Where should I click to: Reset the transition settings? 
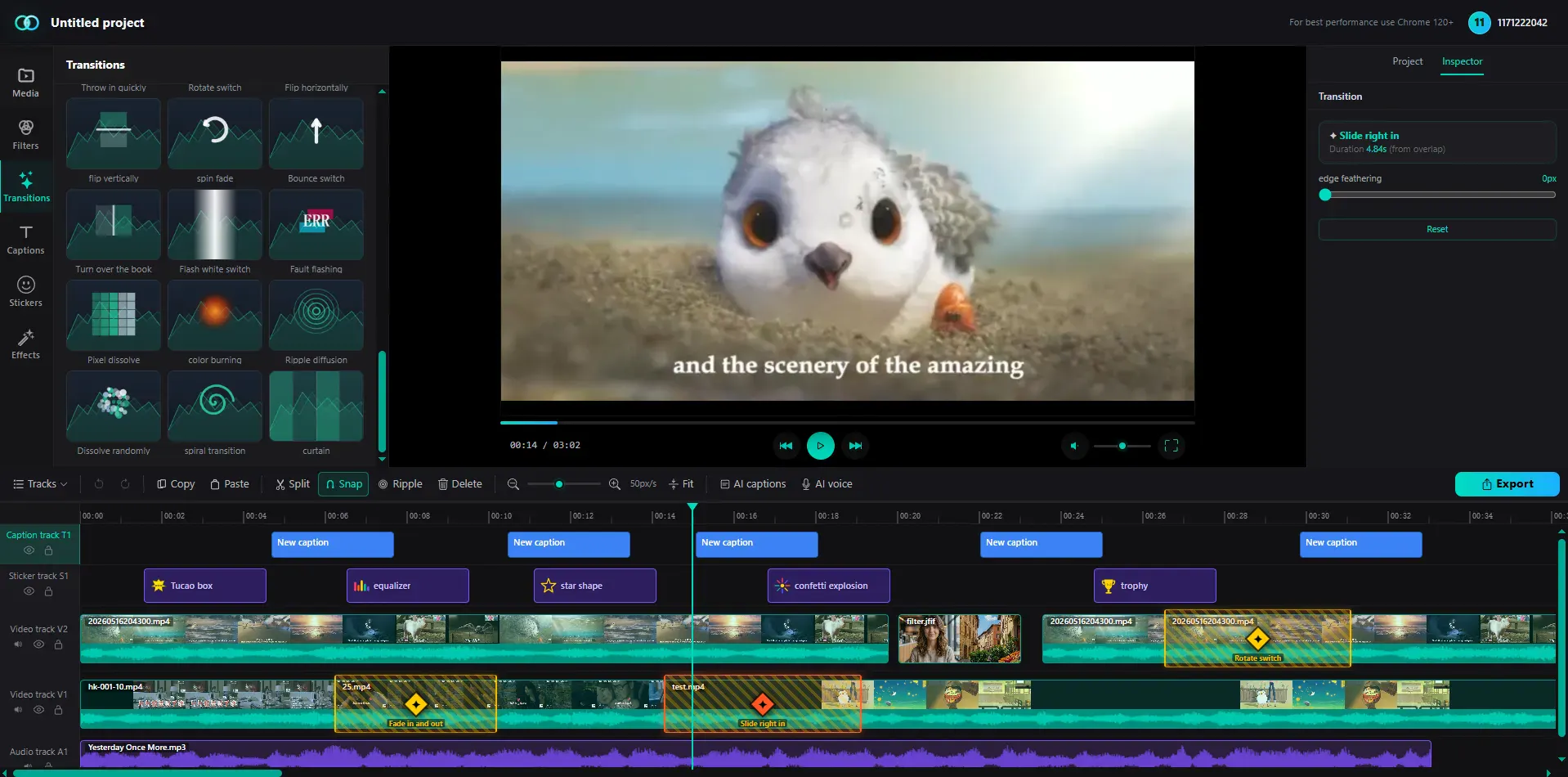[1437, 229]
